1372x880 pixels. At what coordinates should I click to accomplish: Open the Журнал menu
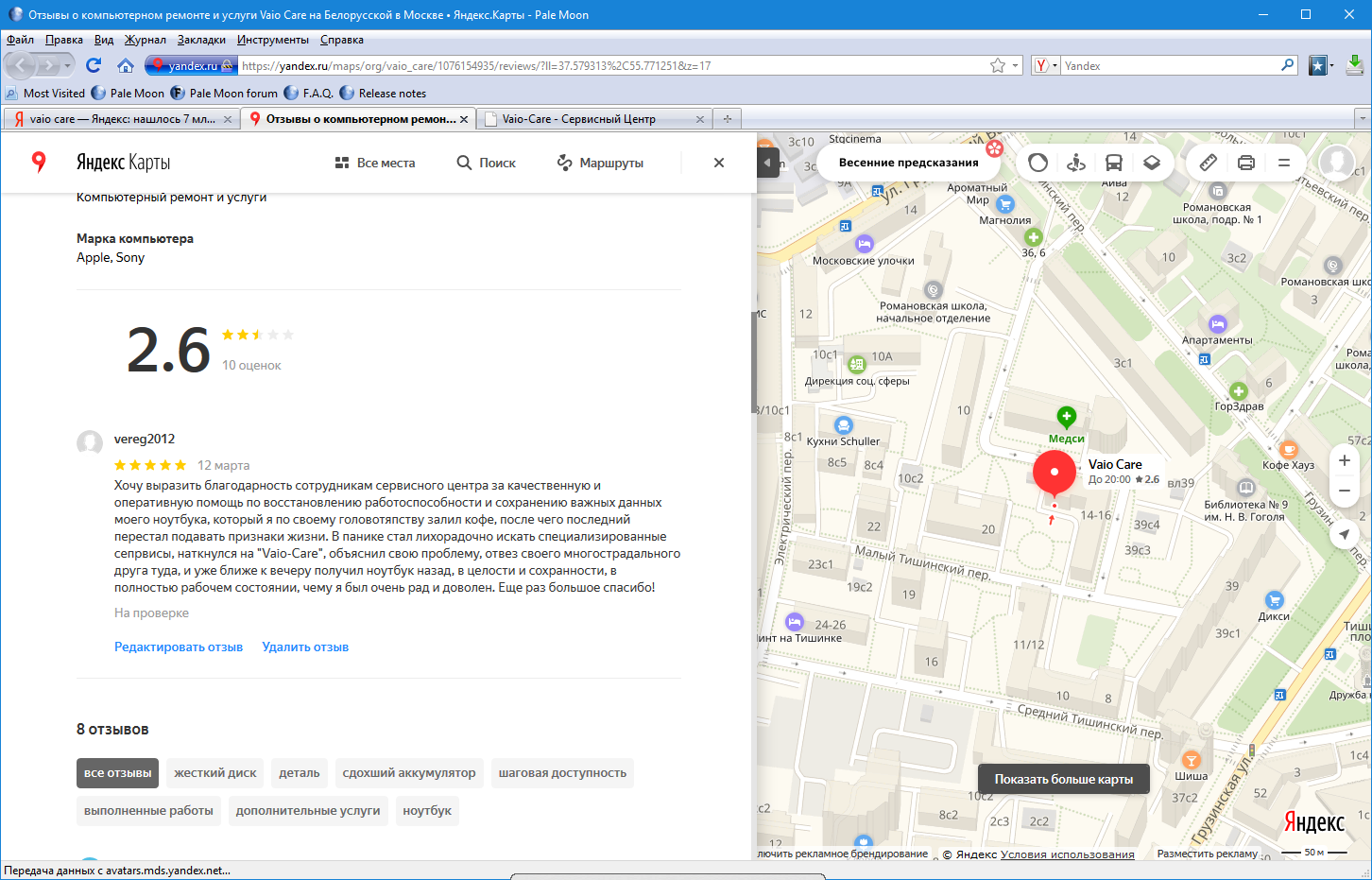pos(145,40)
